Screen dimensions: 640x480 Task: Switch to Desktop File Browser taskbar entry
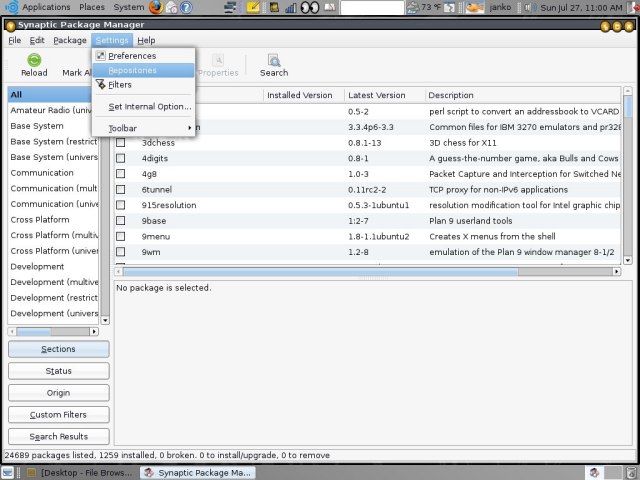click(x=79, y=473)
